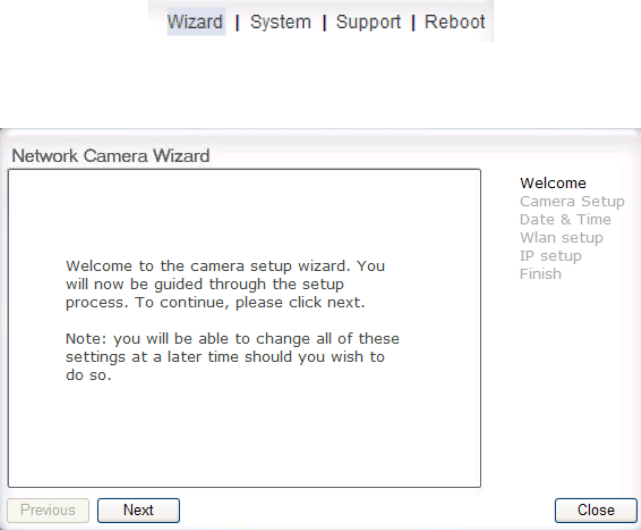Click the Next button
Viewport: 641px width, 530px height.
[138, 510]
